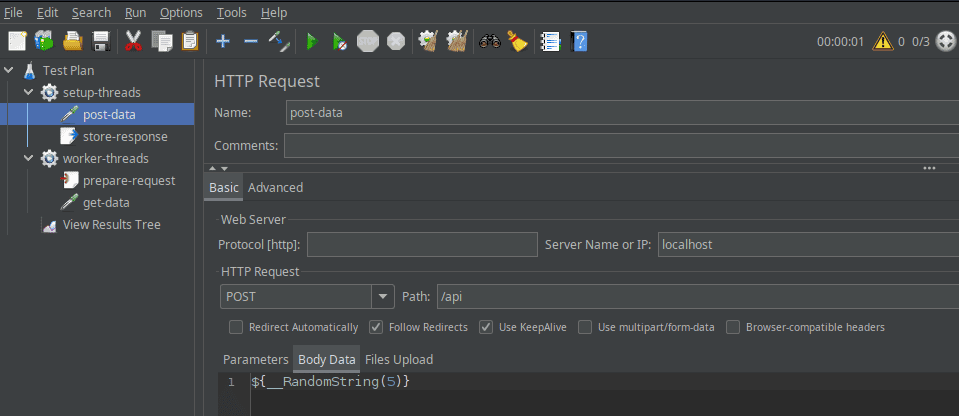Uncheck the Follow Redirects checkbox

[x=376, y=327]
